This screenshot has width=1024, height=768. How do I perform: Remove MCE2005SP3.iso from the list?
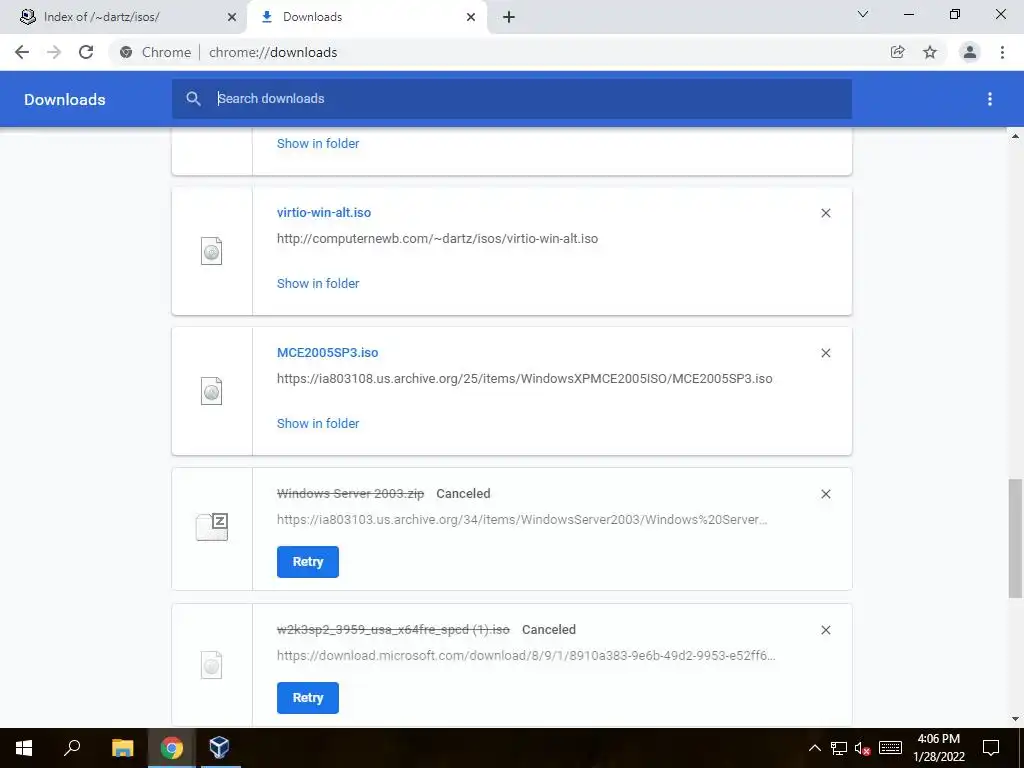coord(825,353)
